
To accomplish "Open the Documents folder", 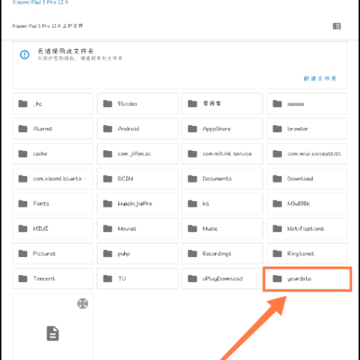I will (222, 179).
